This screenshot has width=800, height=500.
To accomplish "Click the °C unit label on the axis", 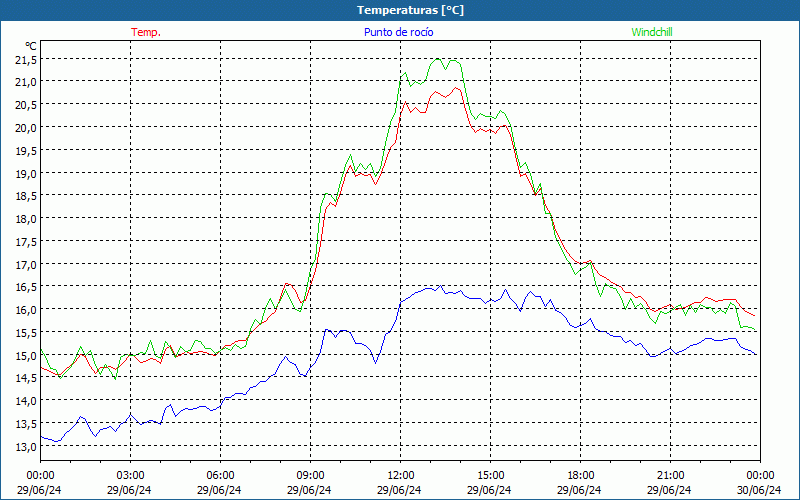I will tap(31, 46).
